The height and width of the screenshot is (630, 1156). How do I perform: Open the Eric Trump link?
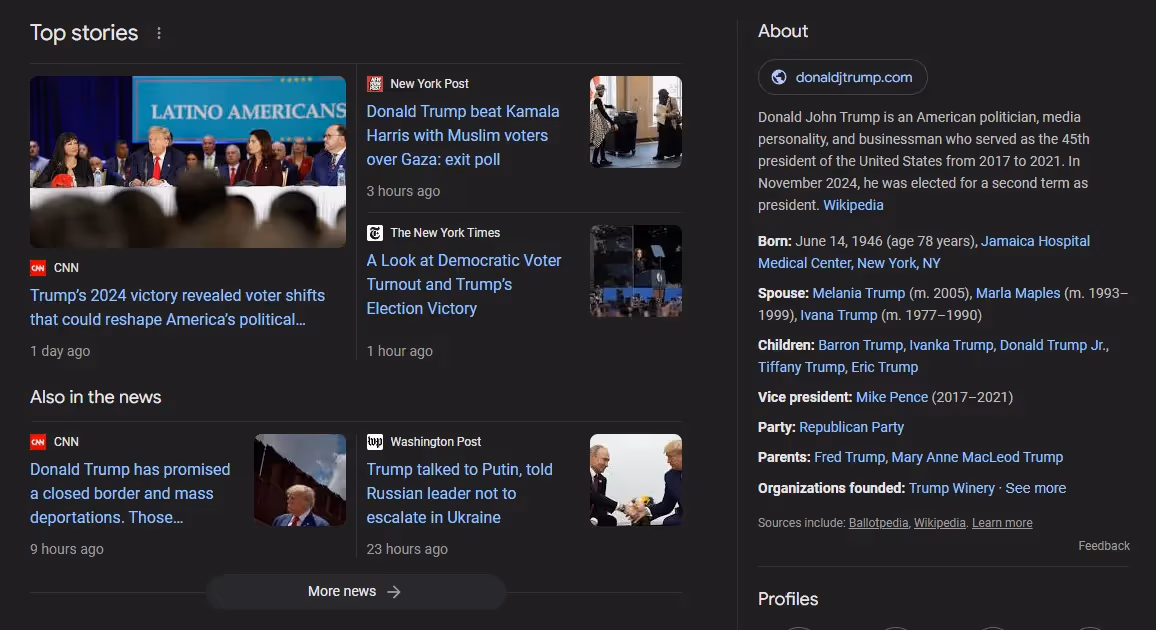coord(885,368)
